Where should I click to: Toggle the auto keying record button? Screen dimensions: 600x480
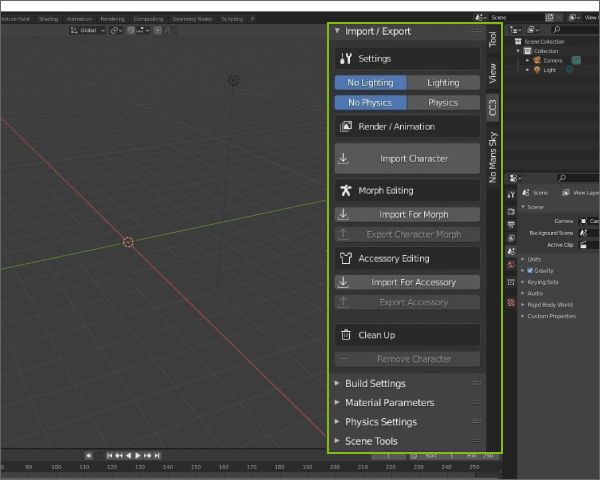89,456
